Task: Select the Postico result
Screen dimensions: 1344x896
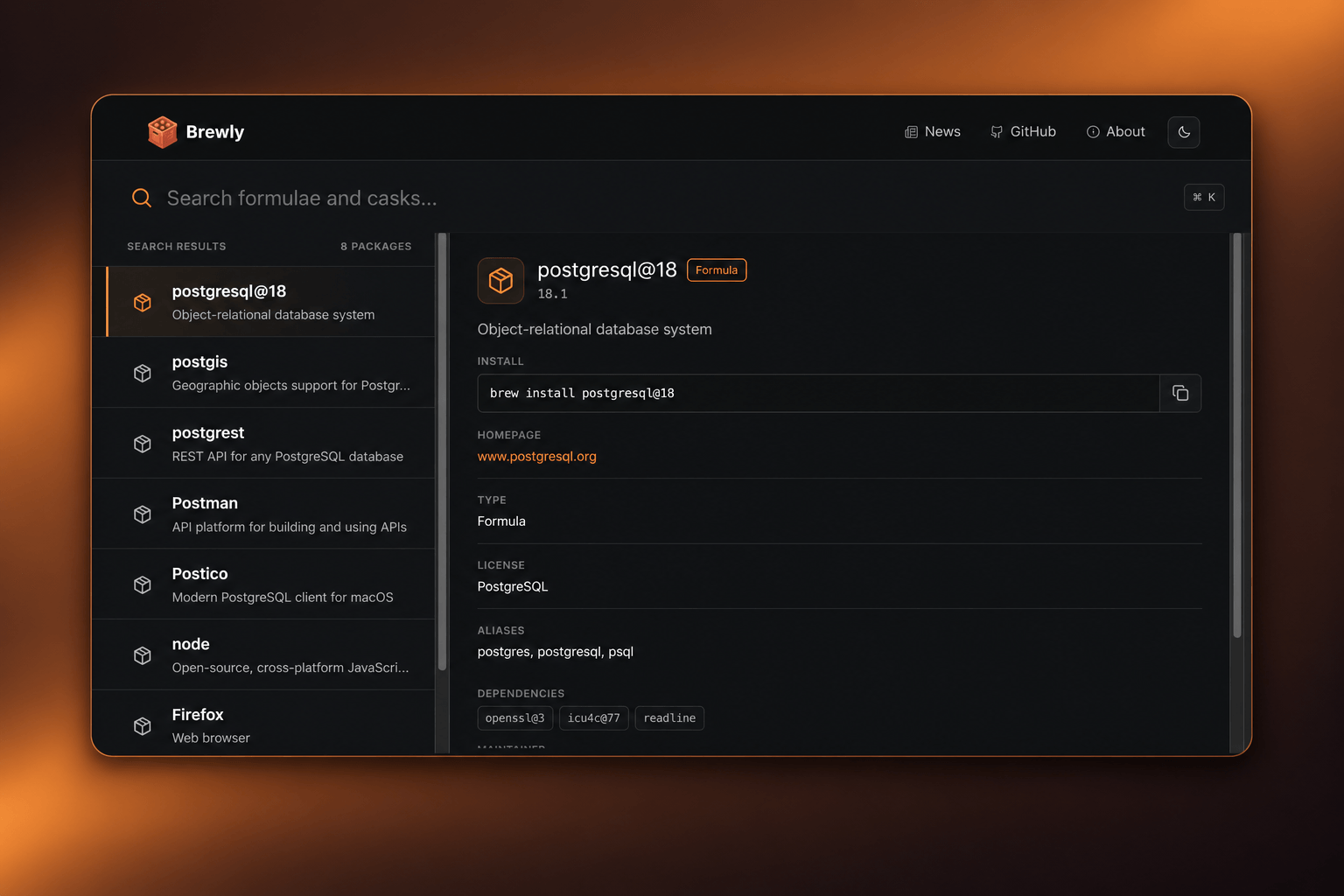Action: tap(263, 584)
